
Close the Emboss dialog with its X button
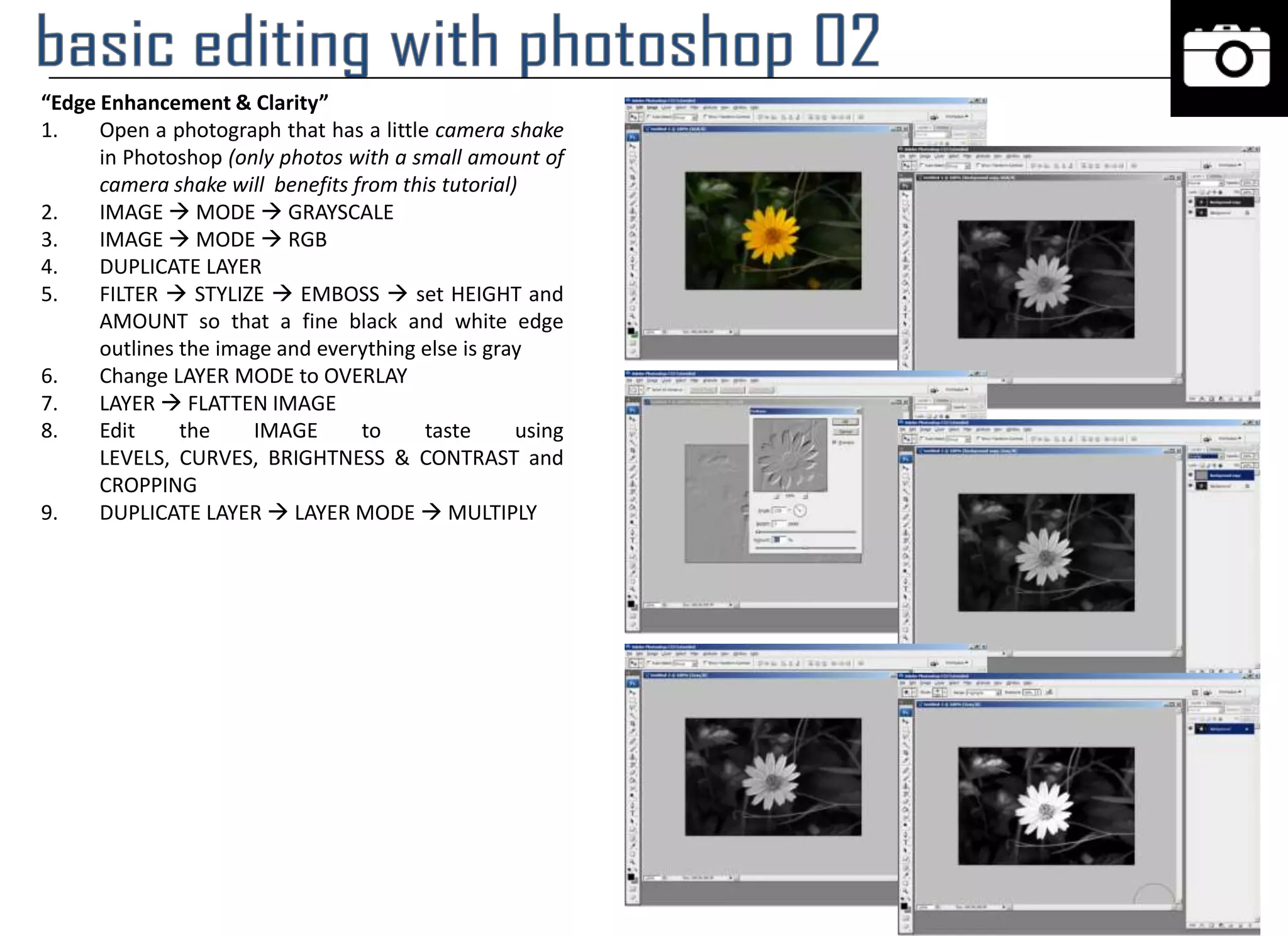858,411
